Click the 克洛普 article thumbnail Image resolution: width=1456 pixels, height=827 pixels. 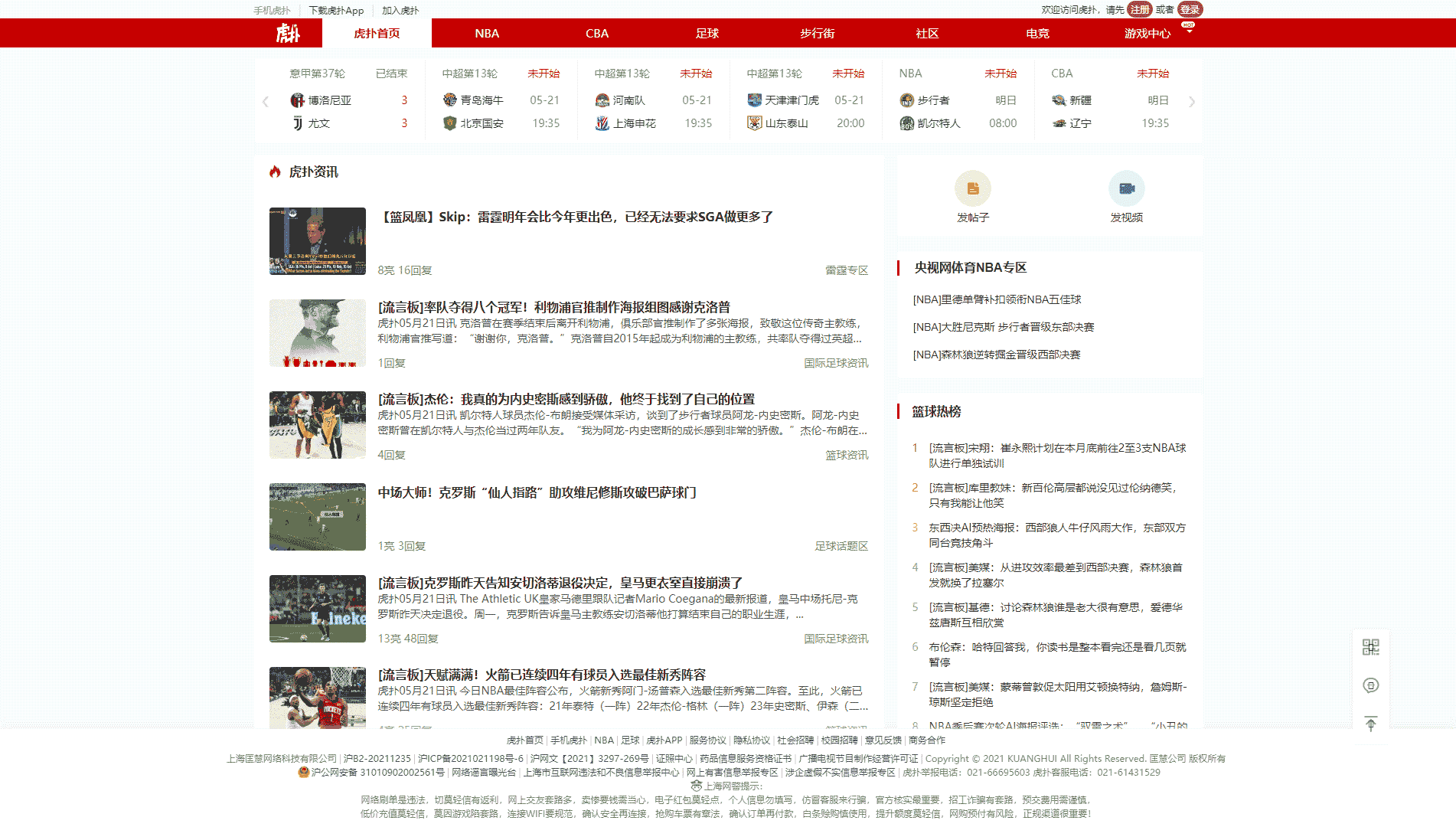[x=318, y=333]
